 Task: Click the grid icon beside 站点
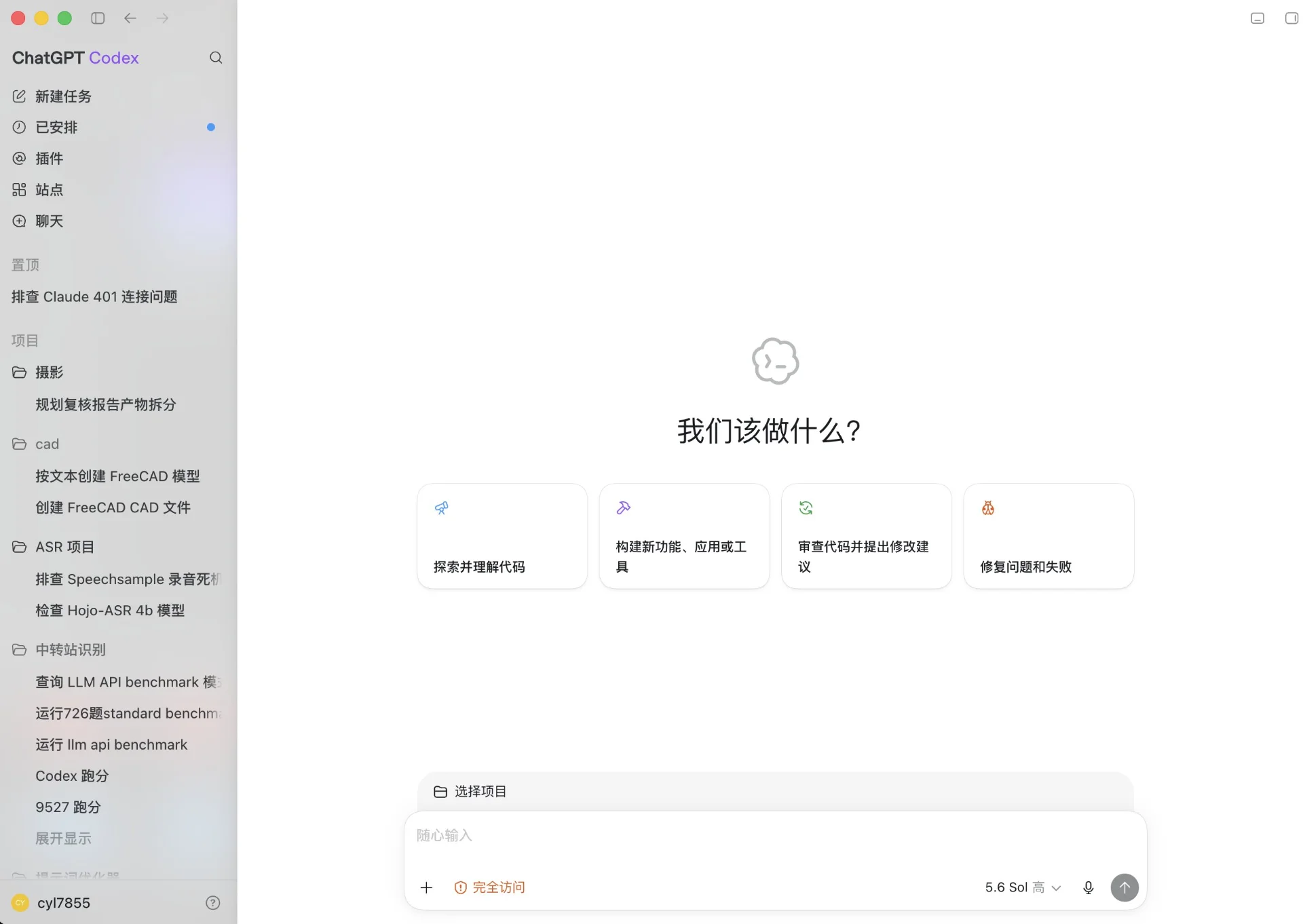click(19, 189)
